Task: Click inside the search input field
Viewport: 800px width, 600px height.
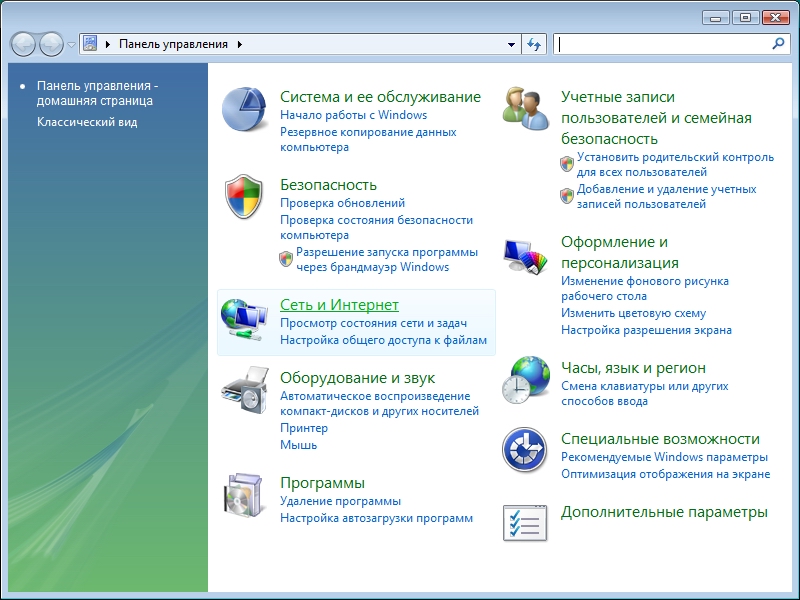Action: pos(662,44)
